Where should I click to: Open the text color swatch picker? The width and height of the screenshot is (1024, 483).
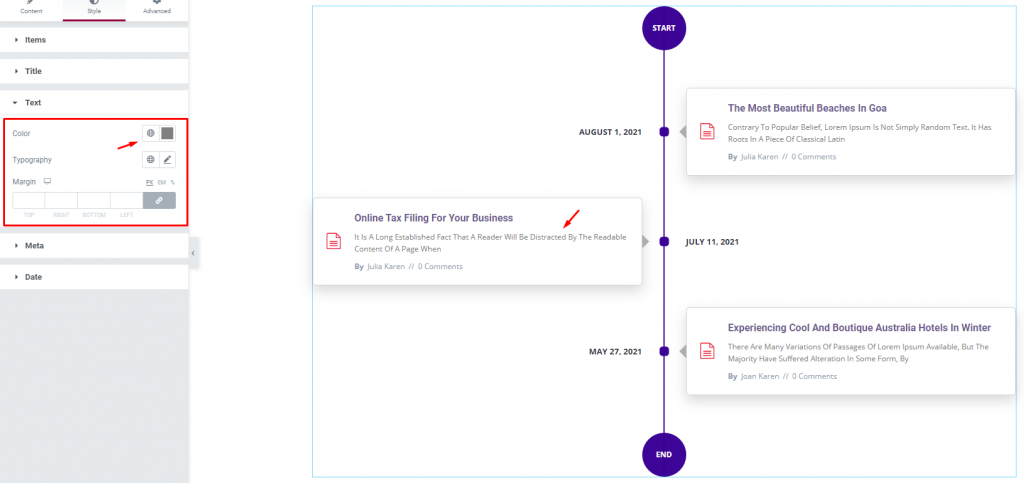click(x=167, y=133)
